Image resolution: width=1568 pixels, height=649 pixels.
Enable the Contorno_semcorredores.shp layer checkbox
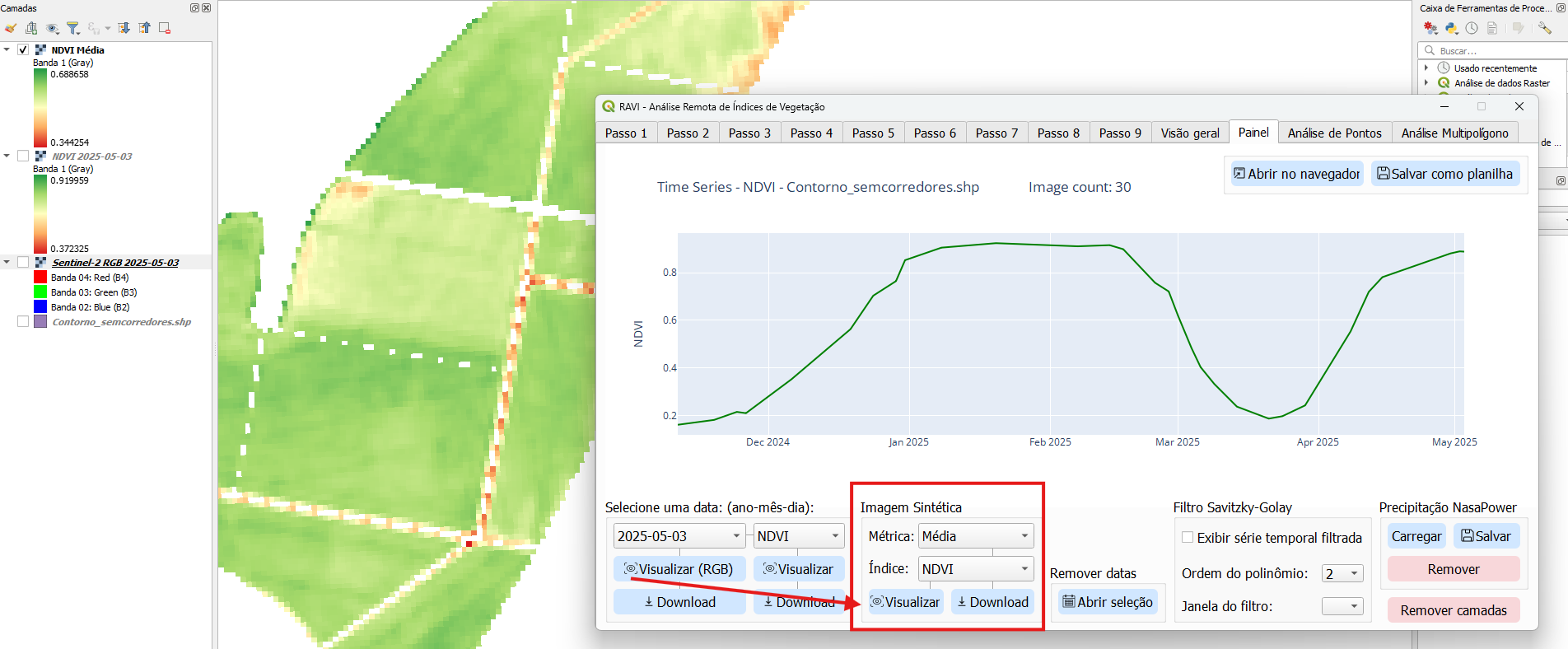tap(23, 322)
